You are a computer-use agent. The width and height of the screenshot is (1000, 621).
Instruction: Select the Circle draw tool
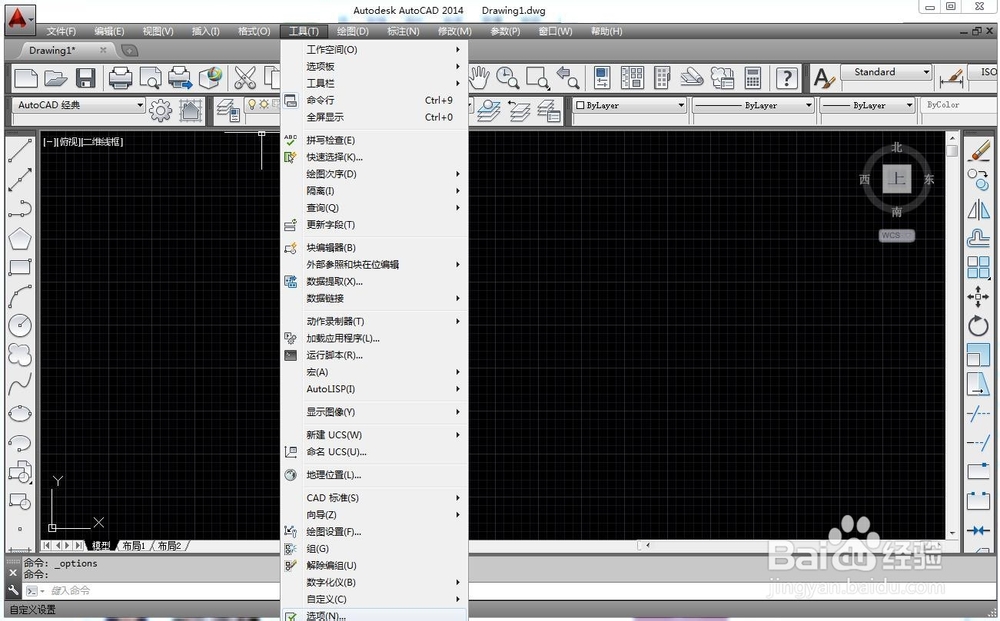pyautogui.click(x=20, y=325)
